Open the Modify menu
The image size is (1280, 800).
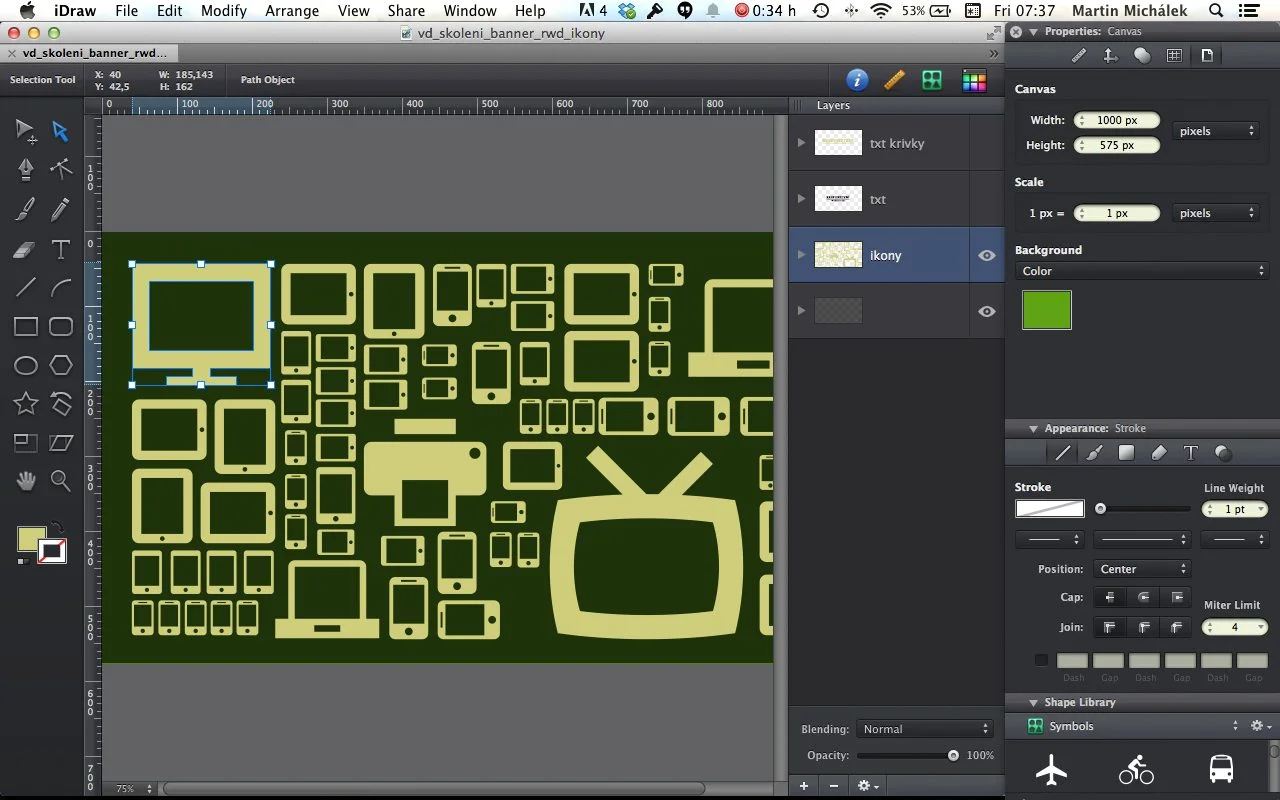pos(223,11)
